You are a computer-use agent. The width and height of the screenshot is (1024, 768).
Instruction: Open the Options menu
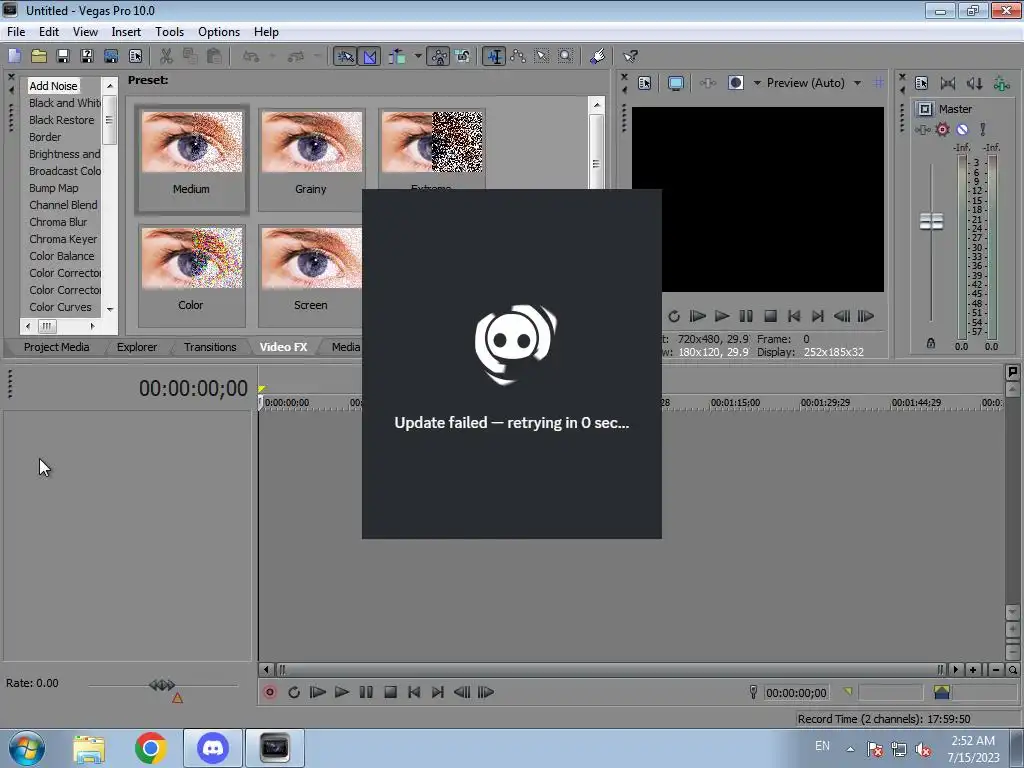(x=219, y=32)
